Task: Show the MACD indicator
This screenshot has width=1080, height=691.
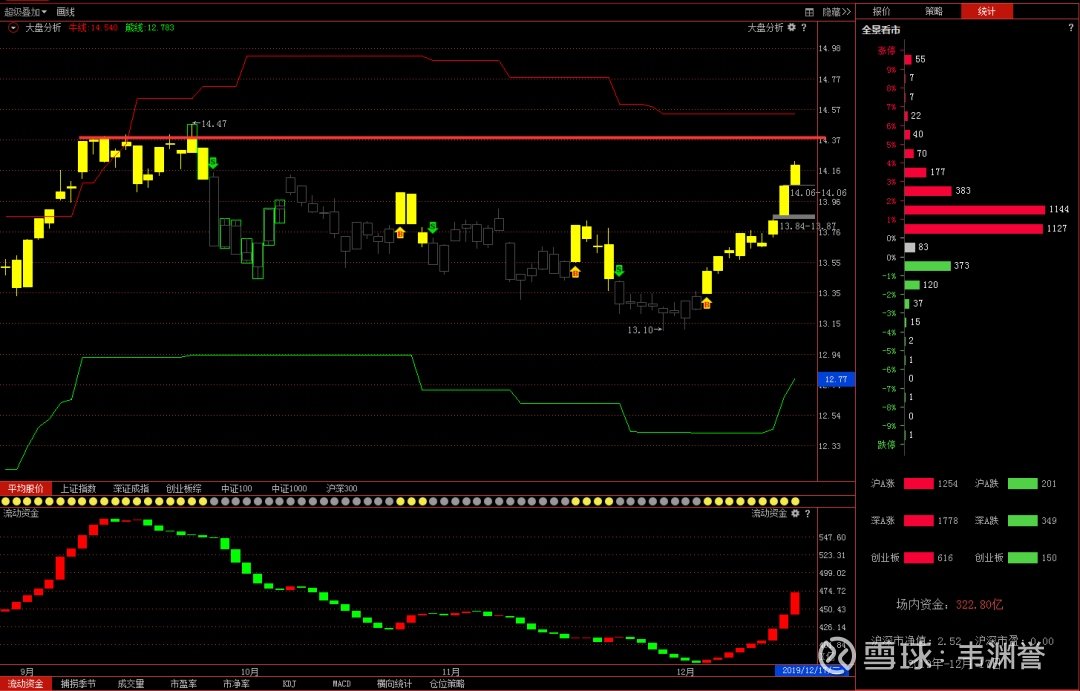Action: (x=342, y=683)
